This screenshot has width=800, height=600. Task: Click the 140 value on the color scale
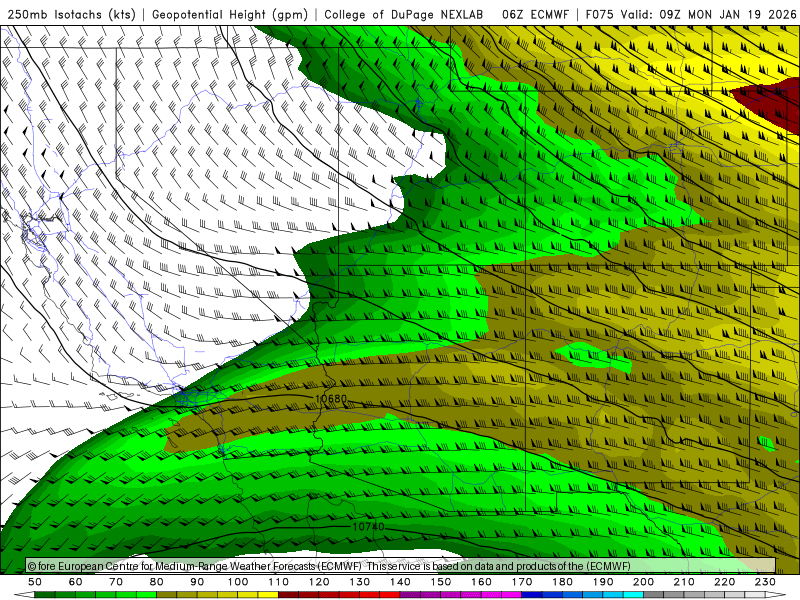400,582
